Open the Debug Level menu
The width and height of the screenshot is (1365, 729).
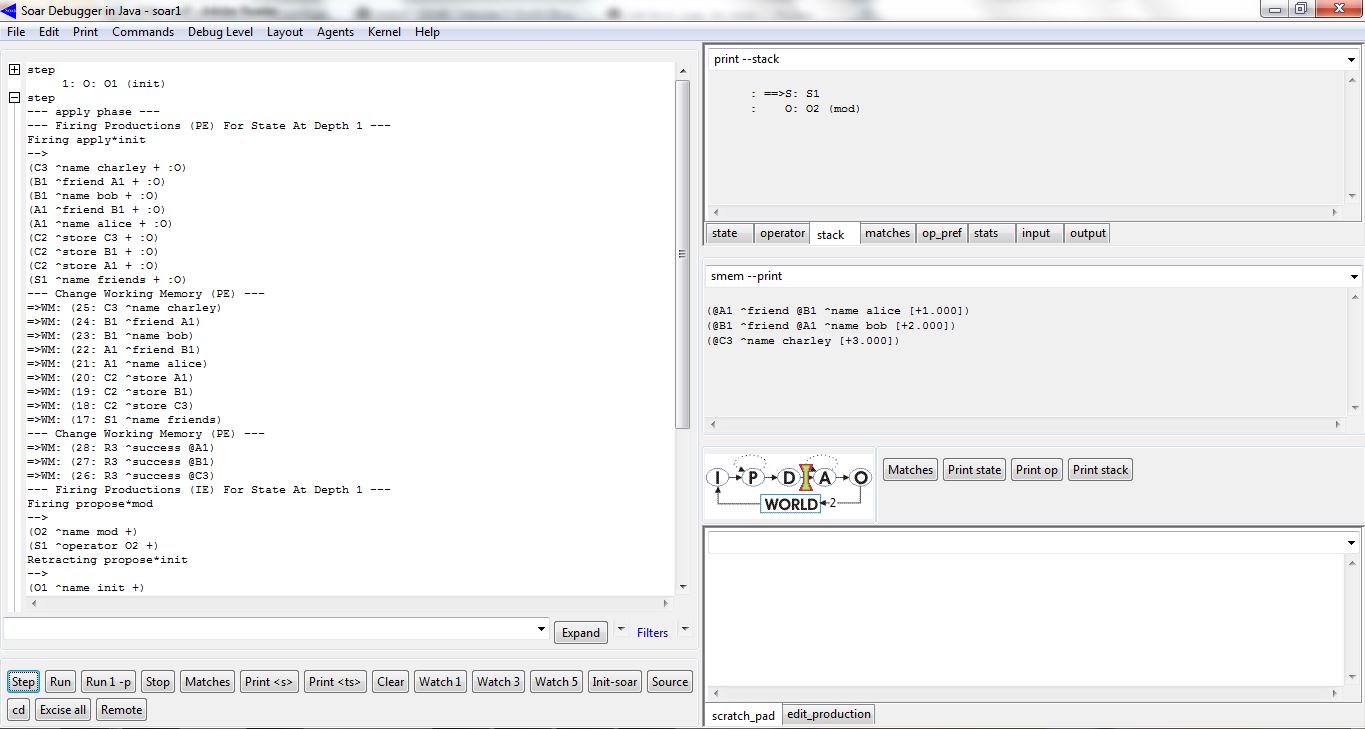tap(220, 32)
